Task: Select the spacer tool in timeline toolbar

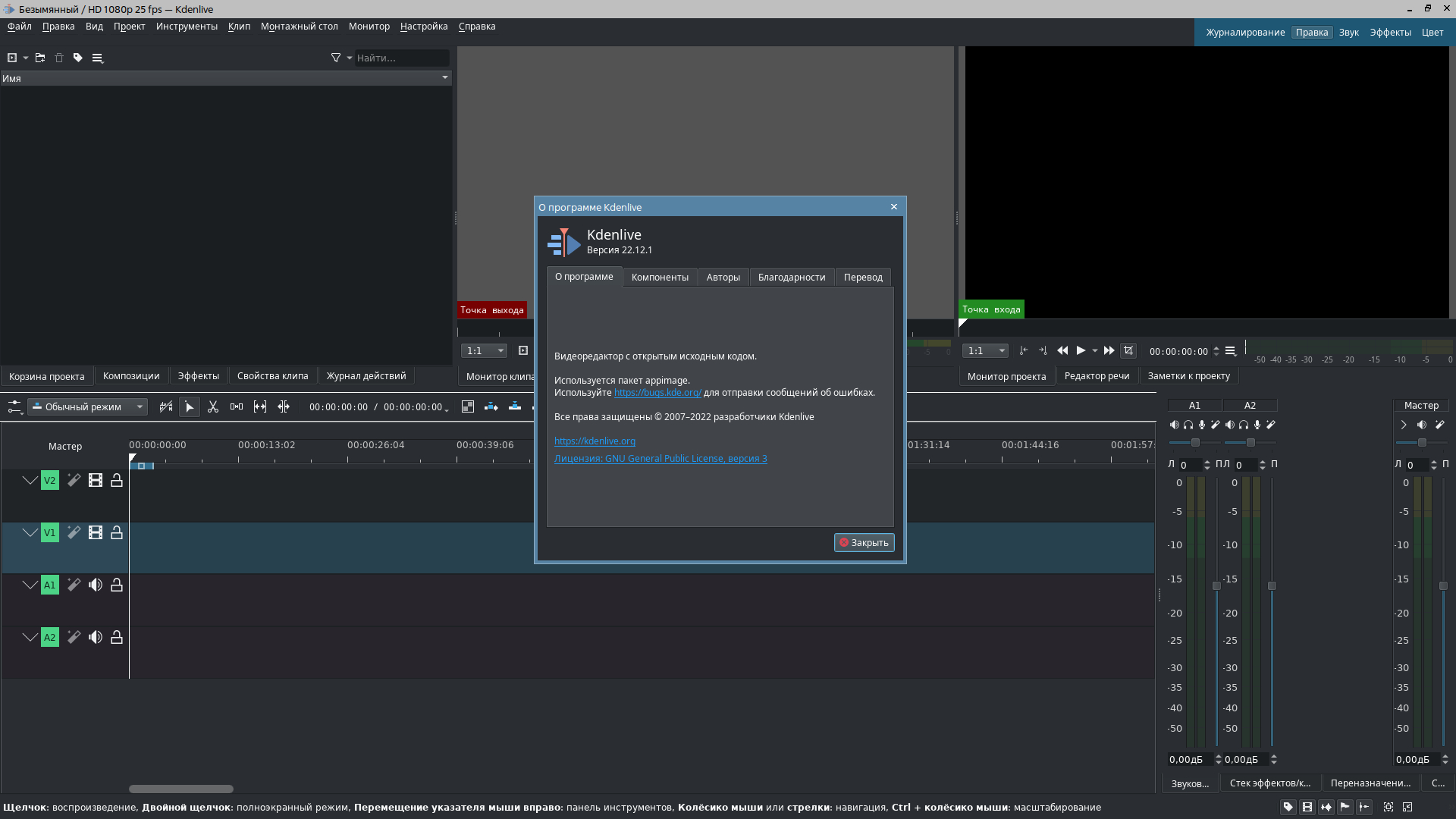Action: click(237, 407)
